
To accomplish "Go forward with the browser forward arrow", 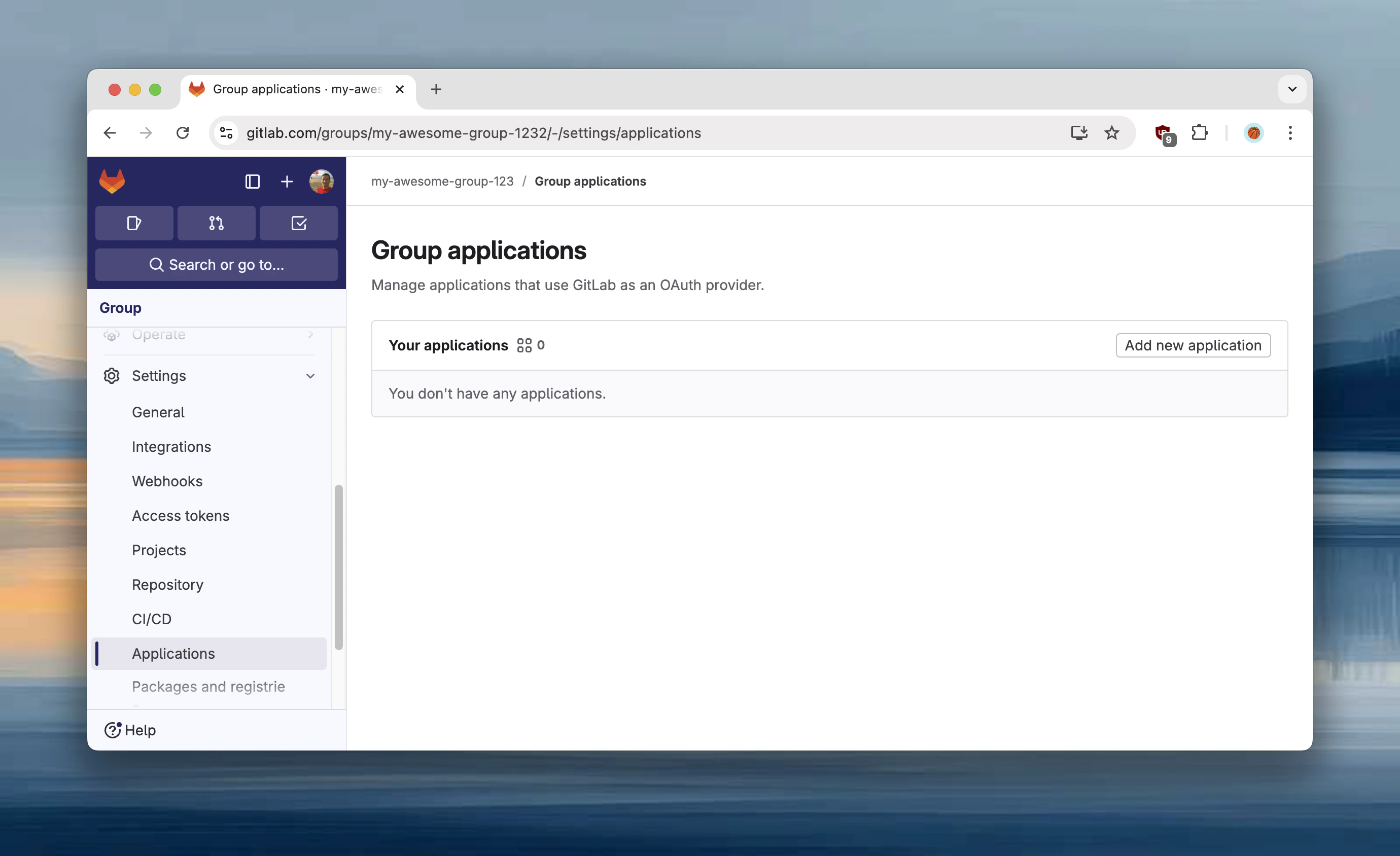I will tap(146, 133).
